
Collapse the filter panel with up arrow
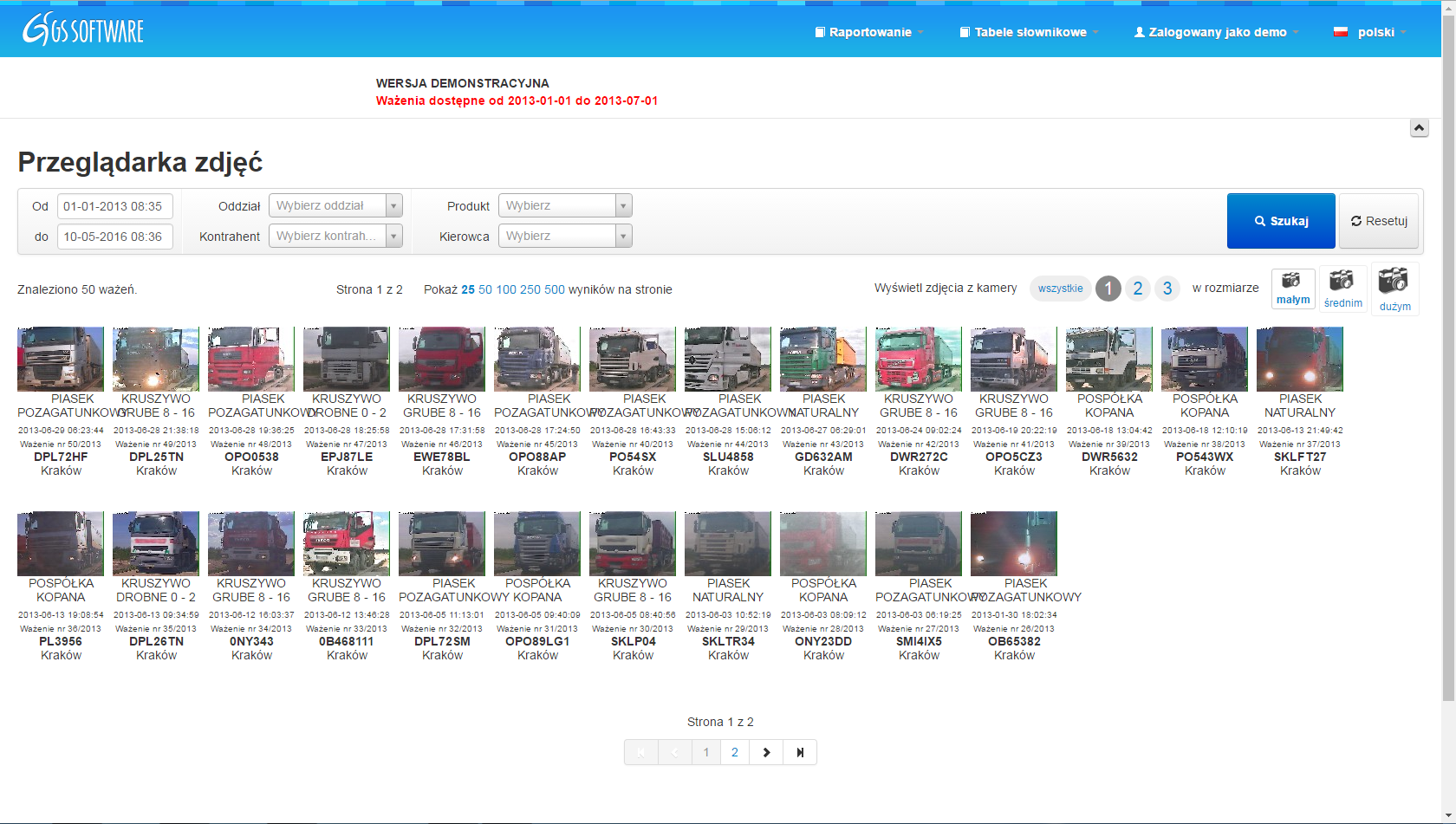click(x=1419, y=128)
